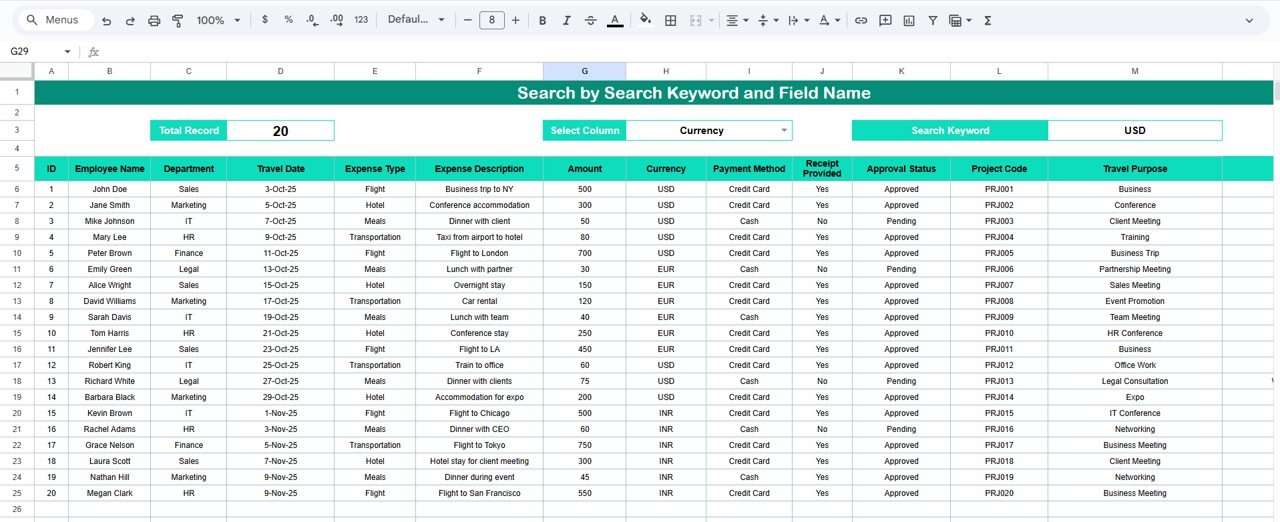This screenshot has width=1280, height=522.
Task: Add a comment via toolbar icon
Action: 885,20
